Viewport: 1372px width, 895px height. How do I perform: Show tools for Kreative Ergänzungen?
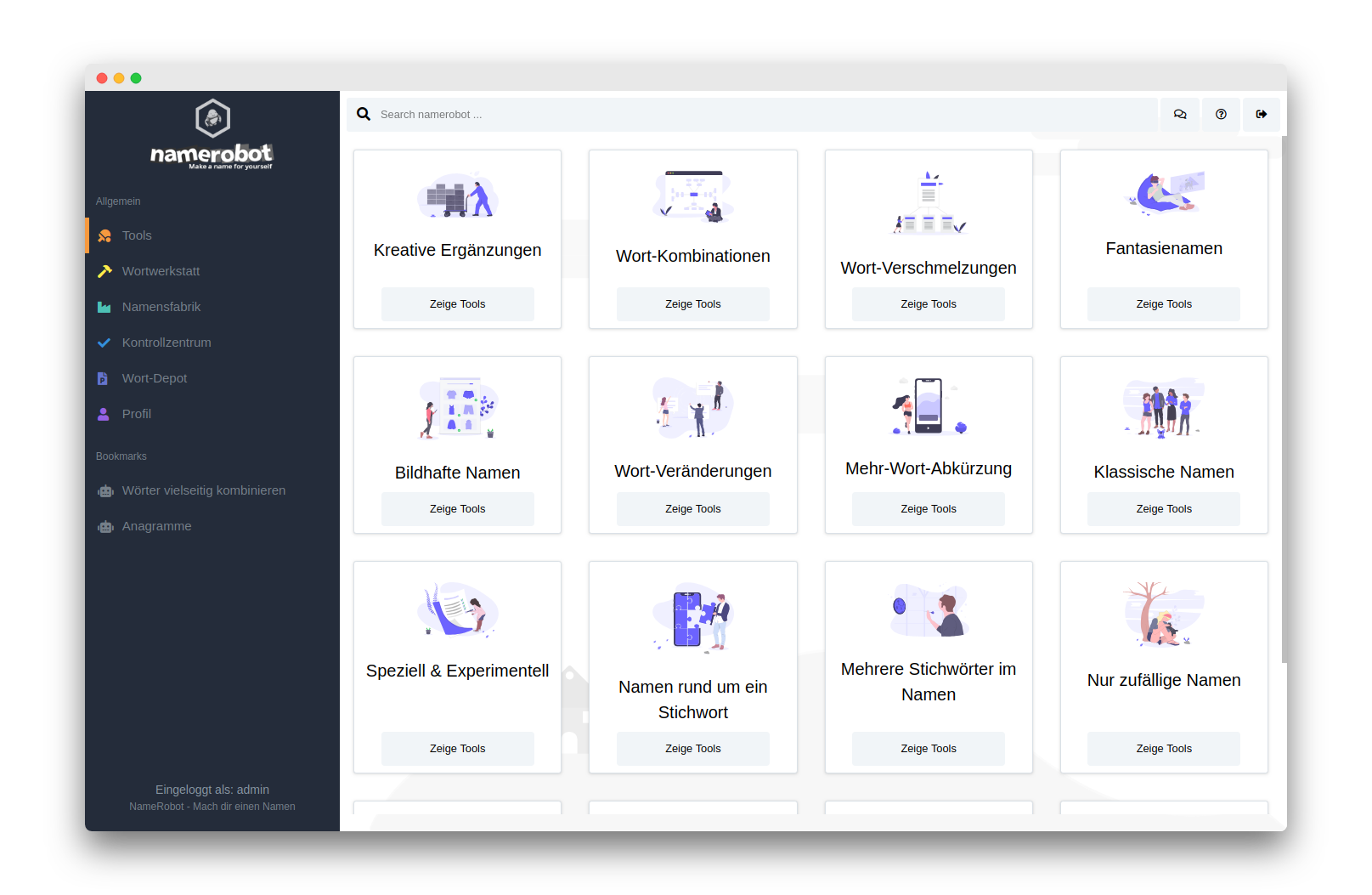pyautogui.click(x=457, y=304)
